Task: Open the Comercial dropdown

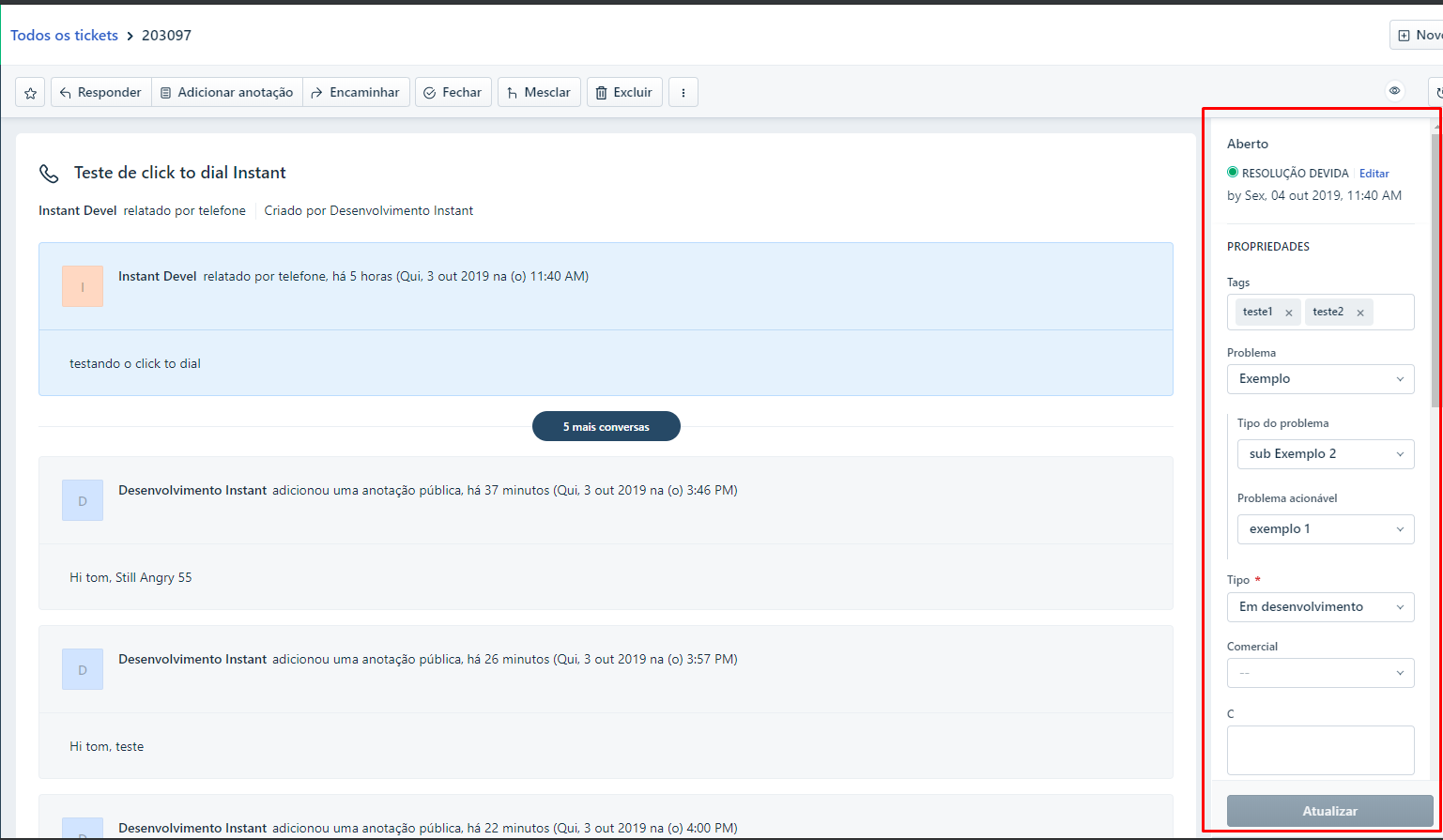Action: point(1320,673)
